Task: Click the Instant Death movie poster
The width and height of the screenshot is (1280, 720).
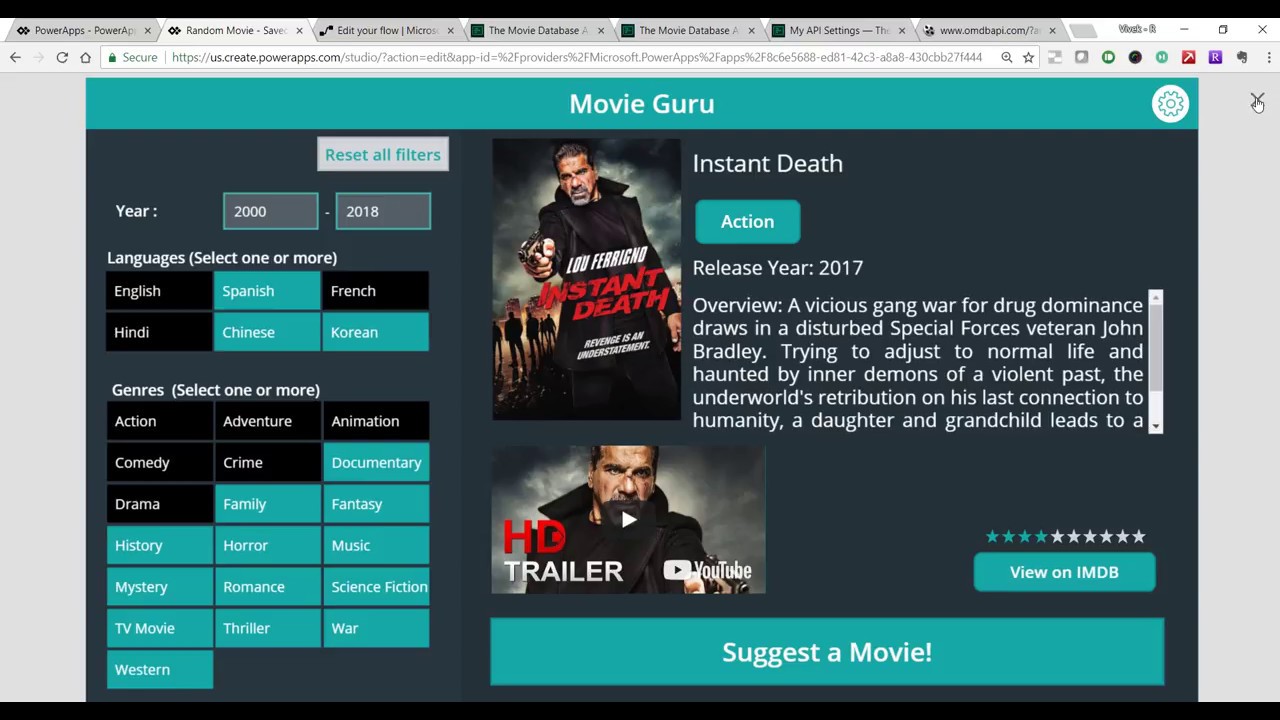Action: click(586, 279)
